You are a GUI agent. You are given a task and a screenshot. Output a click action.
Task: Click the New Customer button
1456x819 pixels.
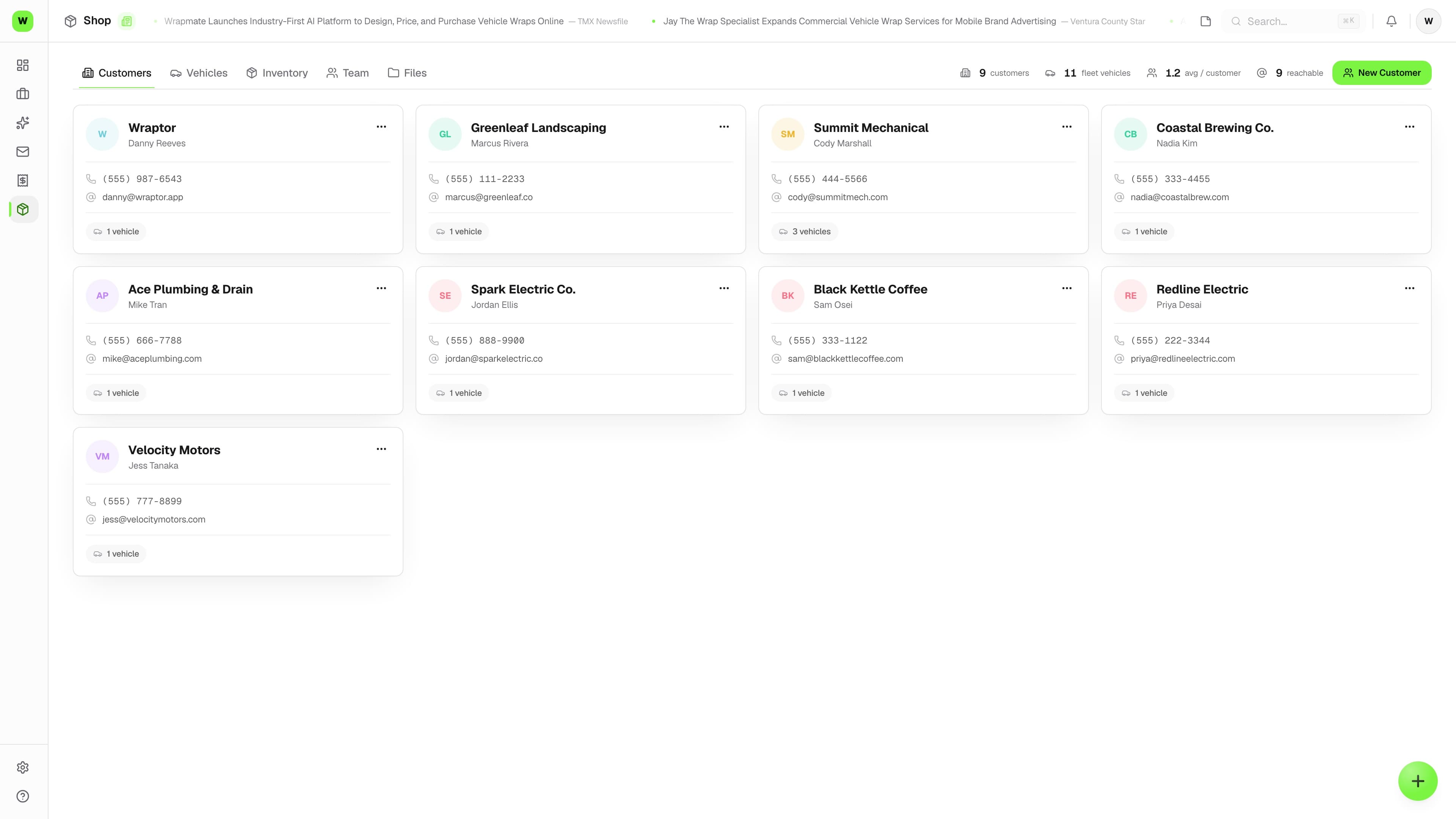coord(1381,73)
